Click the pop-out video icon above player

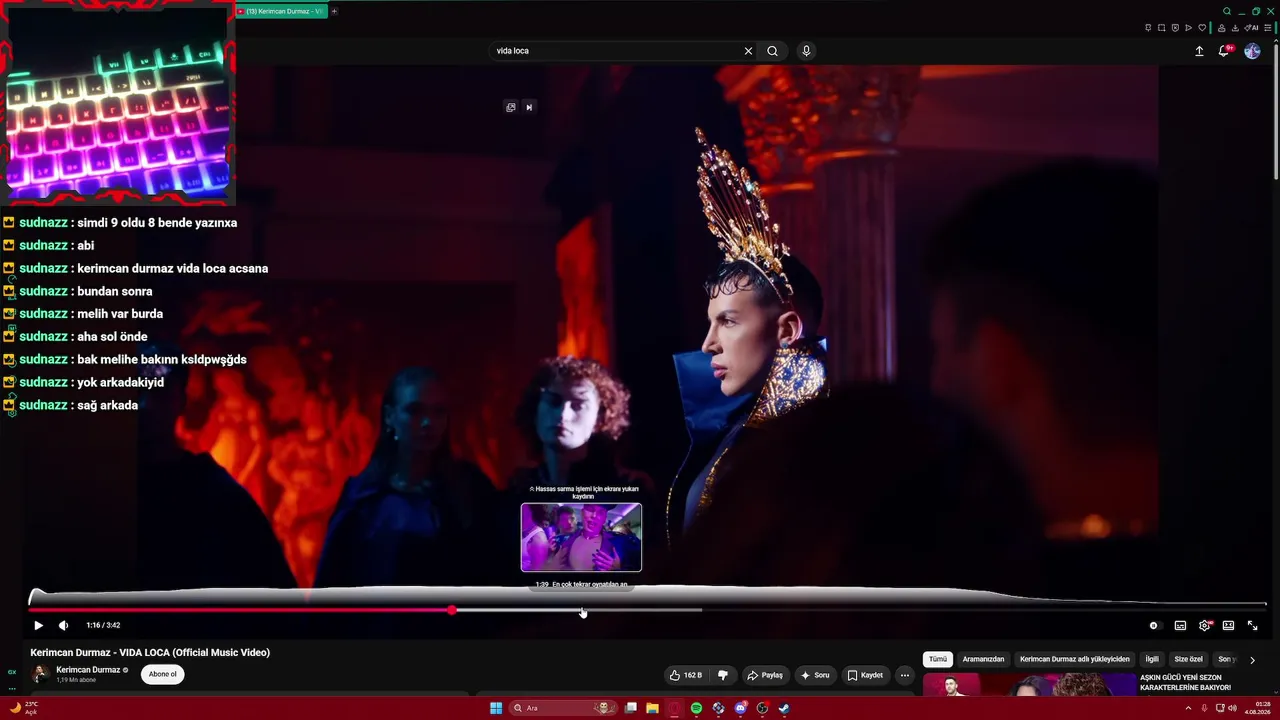pos(511,107)
